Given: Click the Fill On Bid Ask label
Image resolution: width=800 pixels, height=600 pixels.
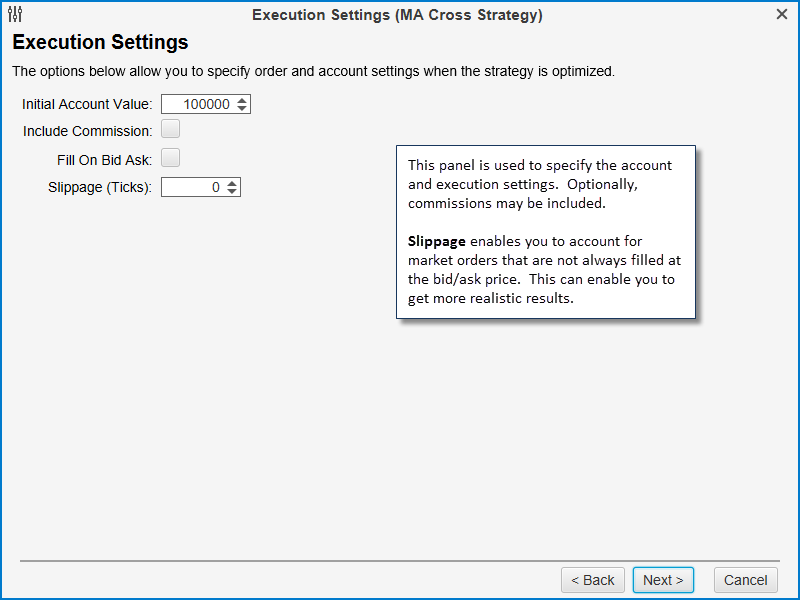Looking at the screenshot, I should (x=105, y=160).
